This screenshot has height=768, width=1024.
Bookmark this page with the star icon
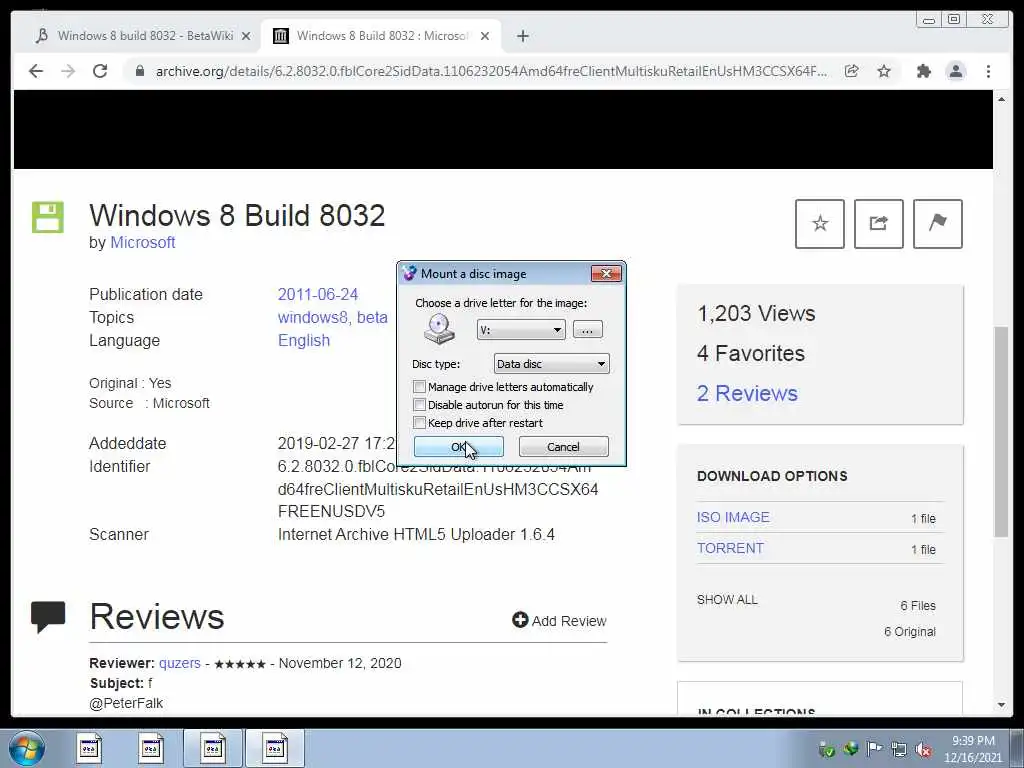click(x=884, y=71)
